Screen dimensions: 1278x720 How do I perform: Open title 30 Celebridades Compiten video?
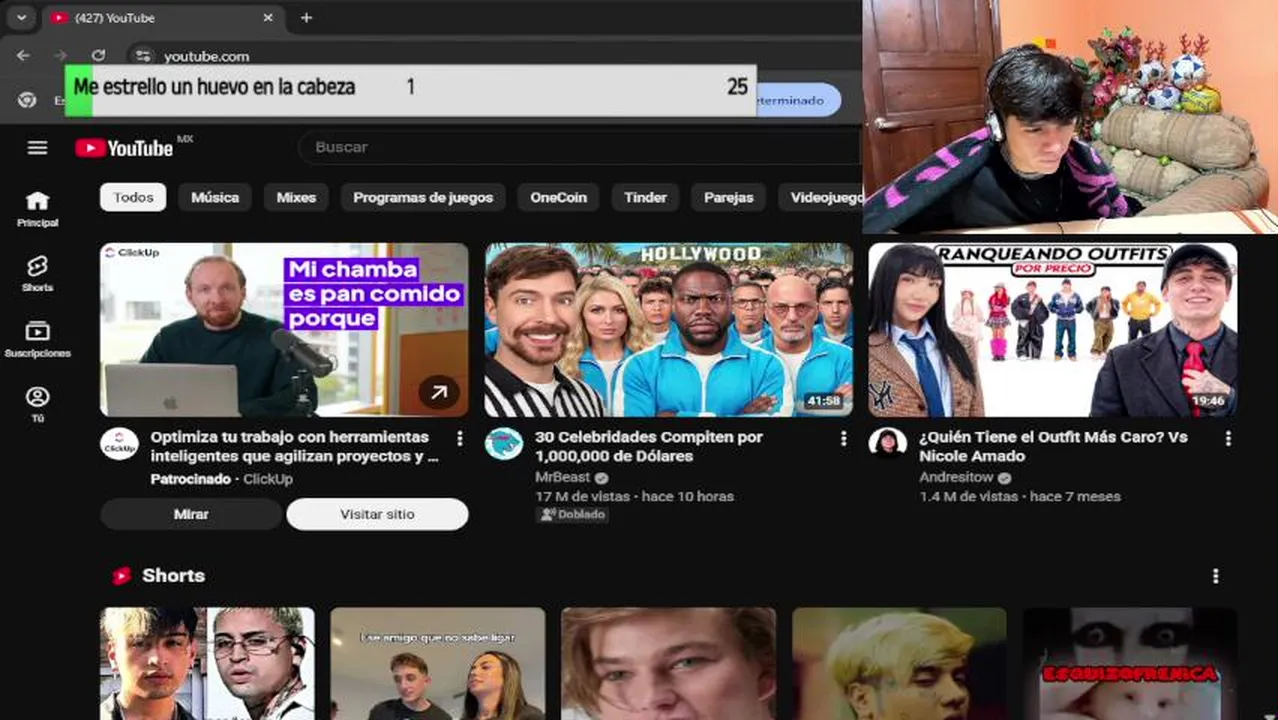pos(649,446)
